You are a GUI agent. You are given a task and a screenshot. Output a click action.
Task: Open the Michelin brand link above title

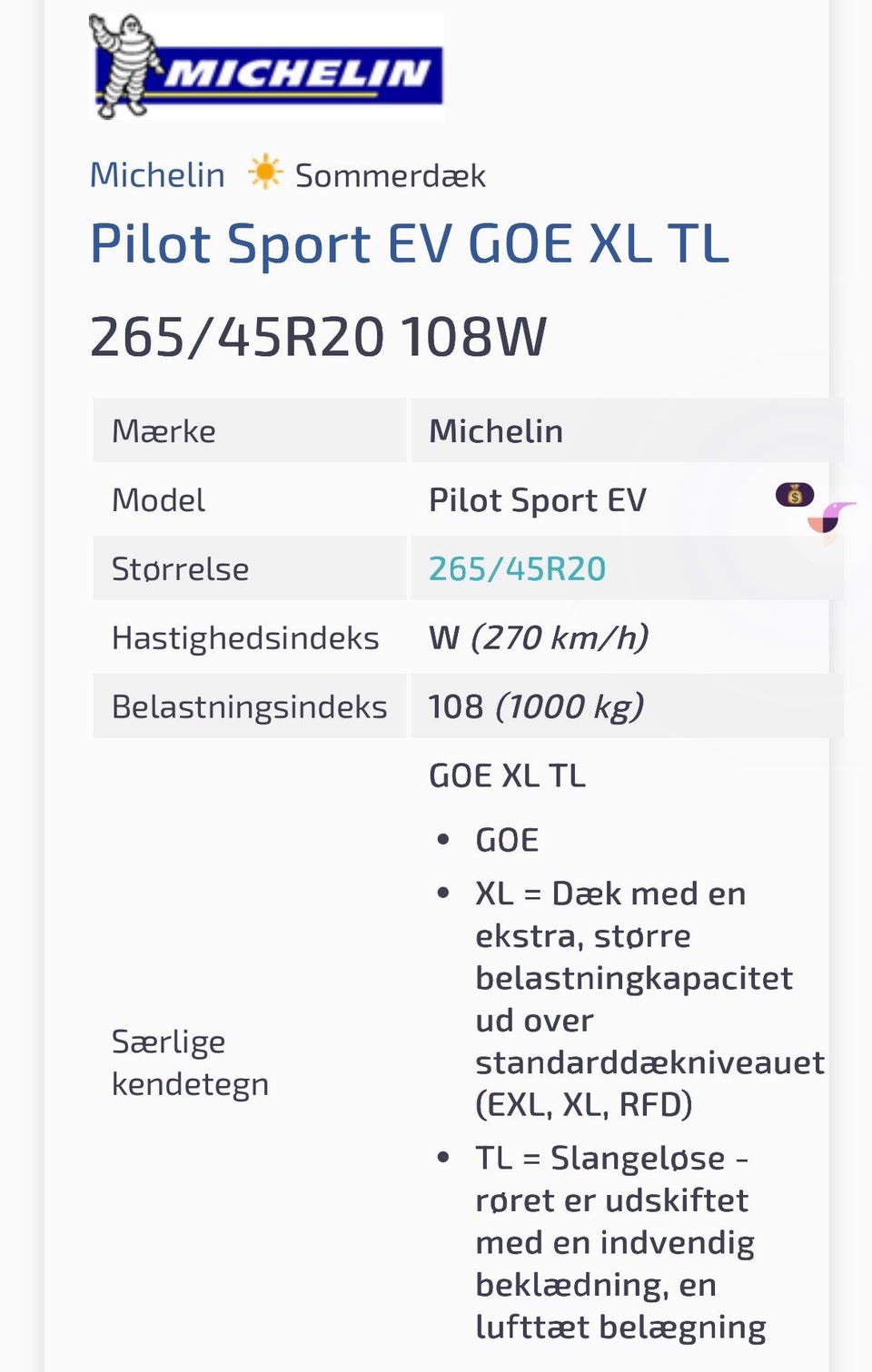[157, 174]
